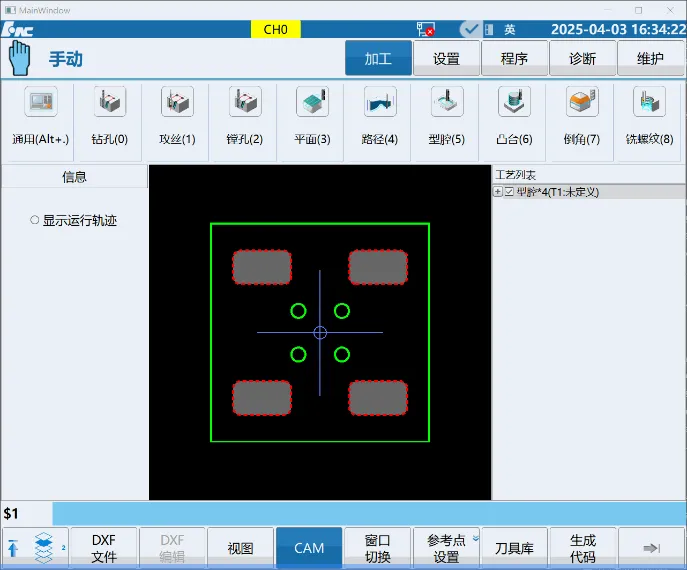Image resolution: width=688 pixels, height=570 pixels.
Task: Click the origin crosshair circle in drawing
Action: coord(320,333)
